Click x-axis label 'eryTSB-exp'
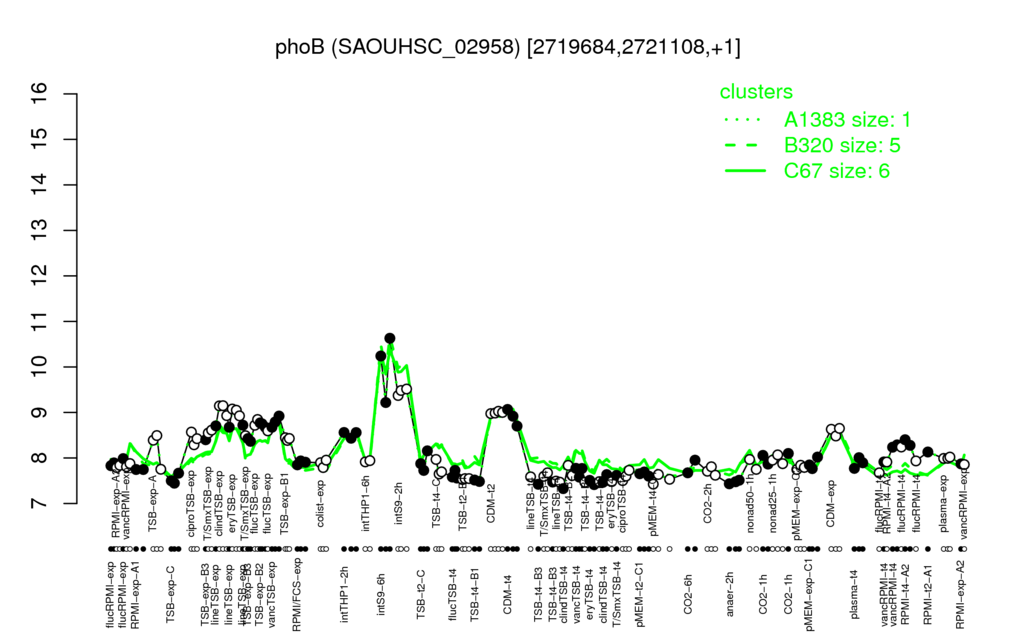1024x640 pixels. [232, 505]
